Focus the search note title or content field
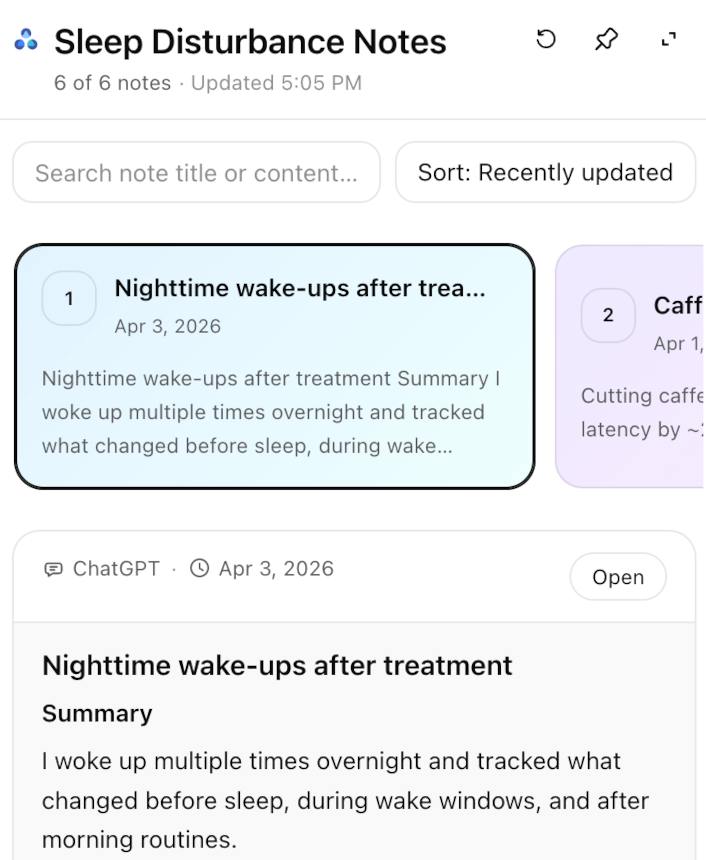This screenshot has width=706, height=860. click(x=196, y=173)
